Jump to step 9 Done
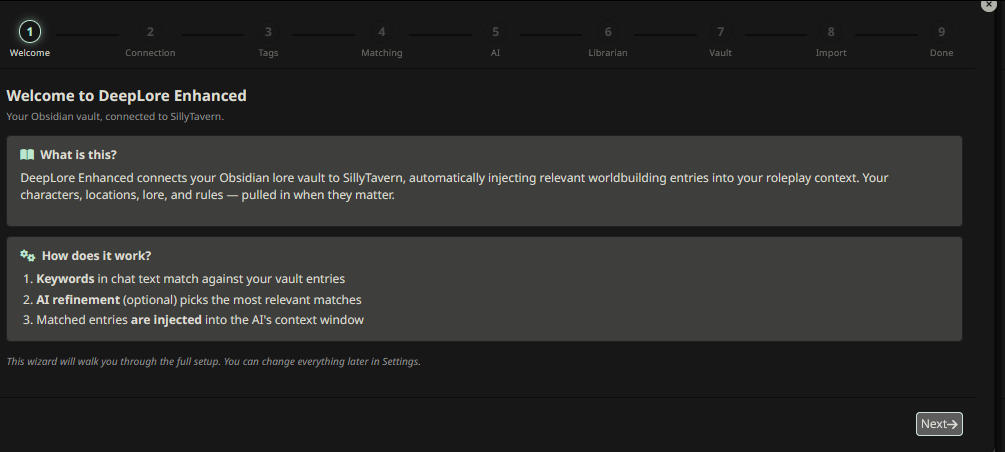 tap(941, 32)
